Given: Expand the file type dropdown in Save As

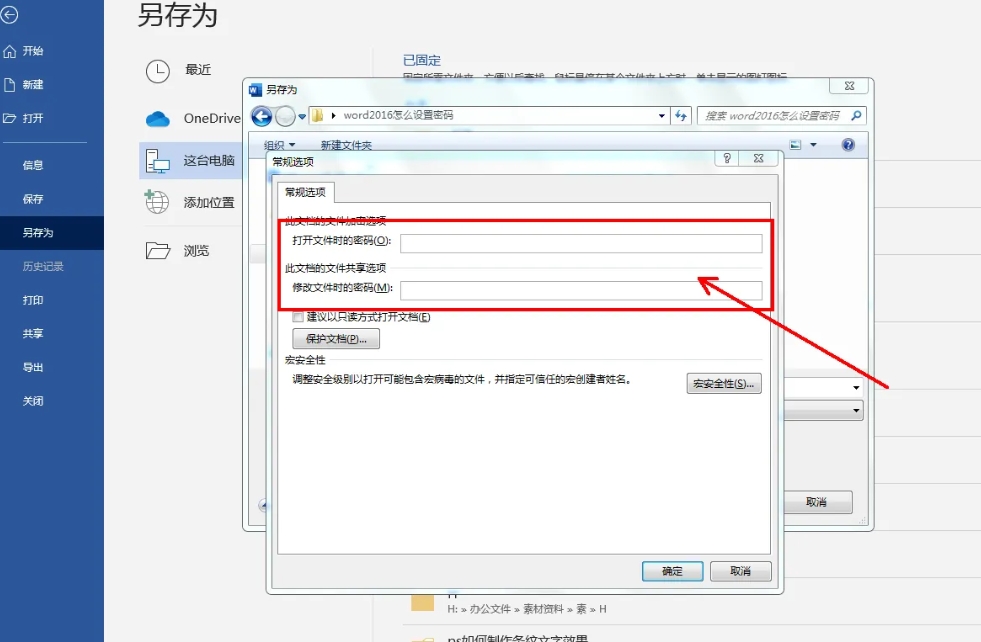Looking at the screenshot, I should coord(856,411).
